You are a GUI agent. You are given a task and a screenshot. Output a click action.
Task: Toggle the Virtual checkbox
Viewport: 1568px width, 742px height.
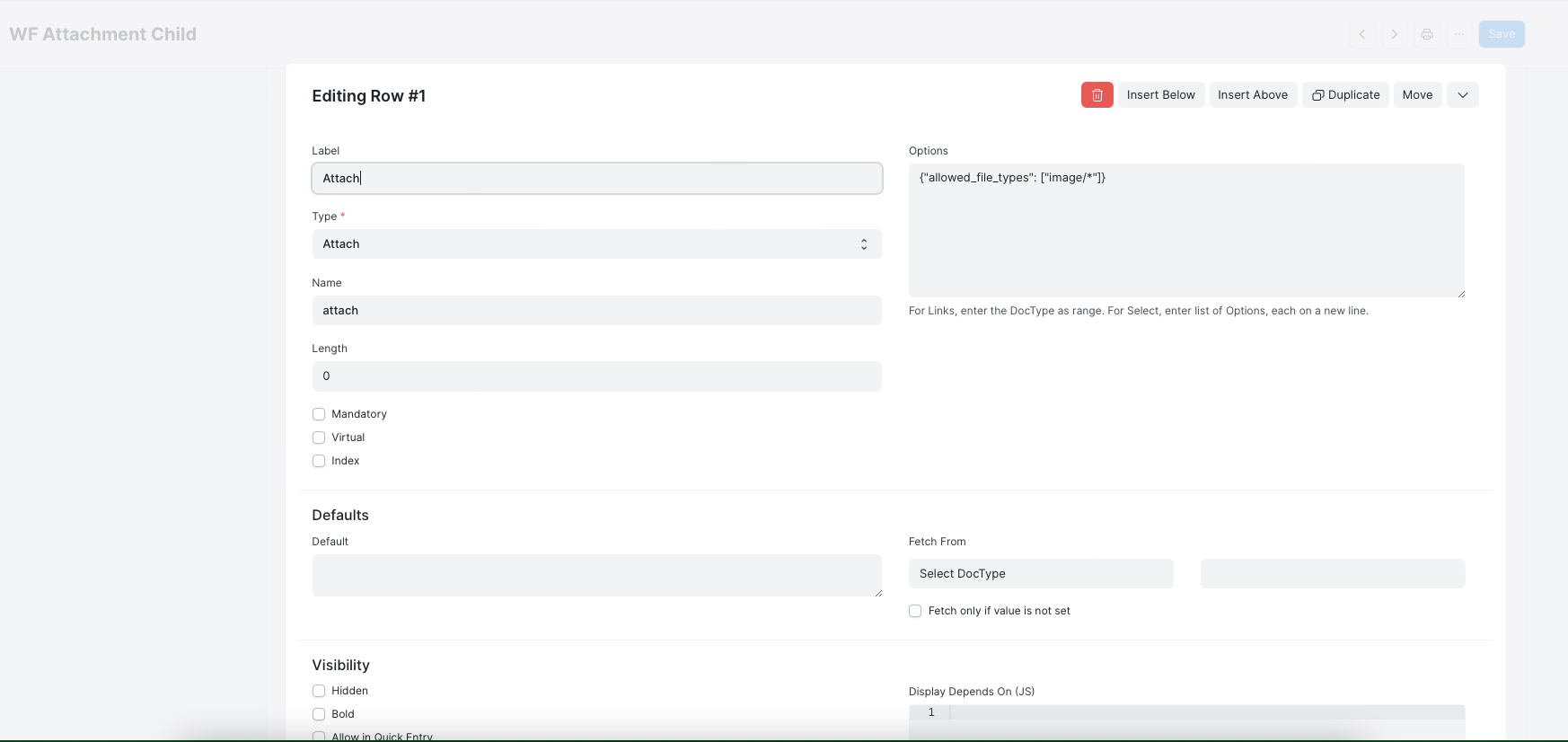point(319,437)
